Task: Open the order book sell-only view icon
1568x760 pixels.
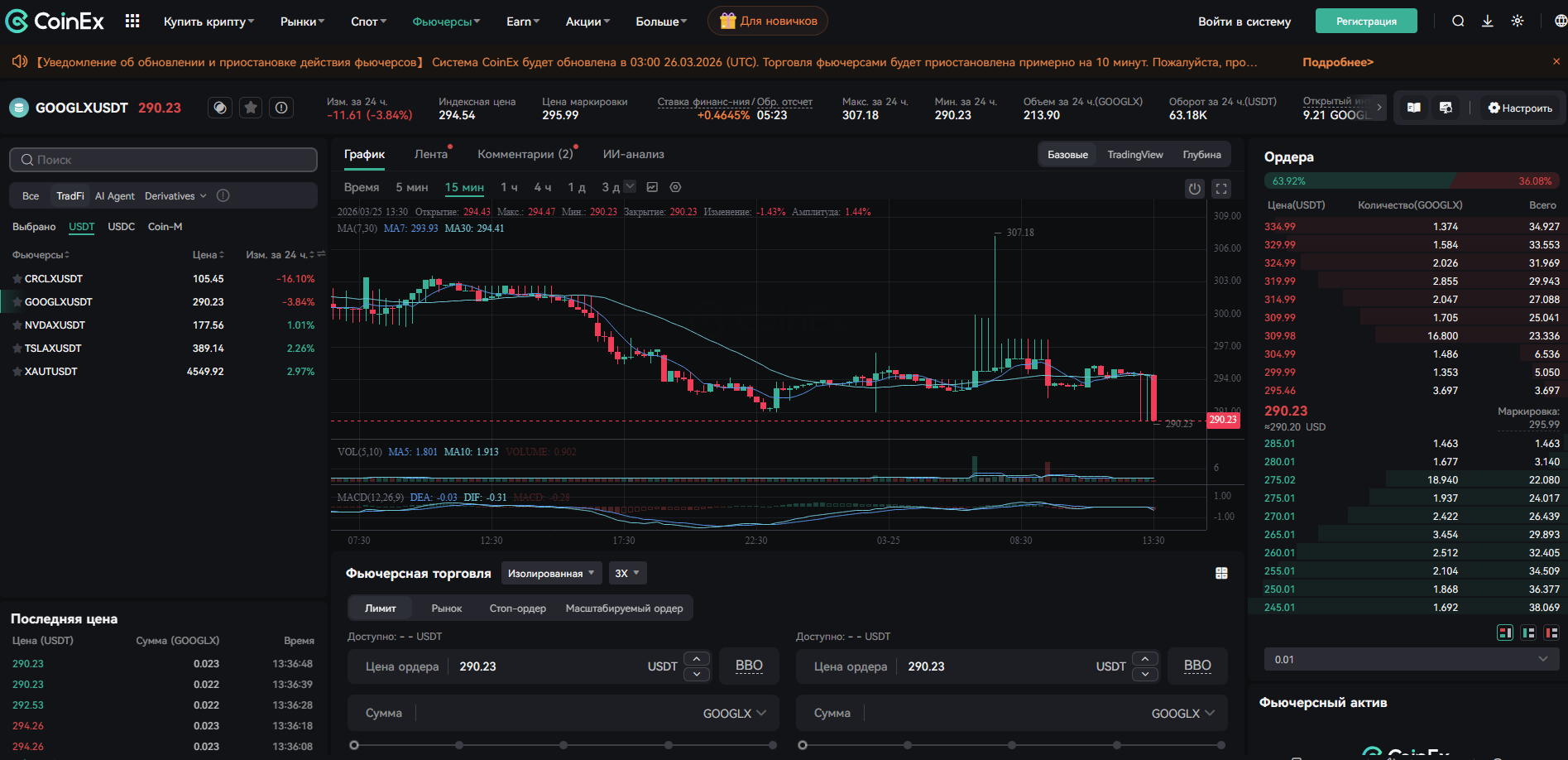Action: 1552,633
